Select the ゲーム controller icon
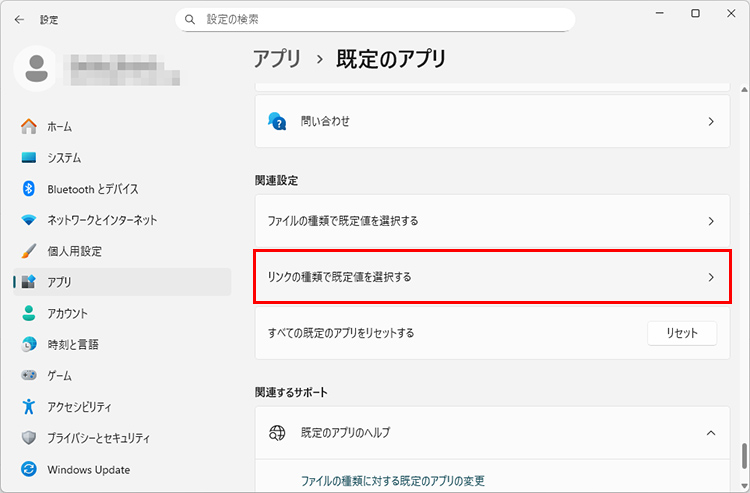 click(x=29, y=375)
